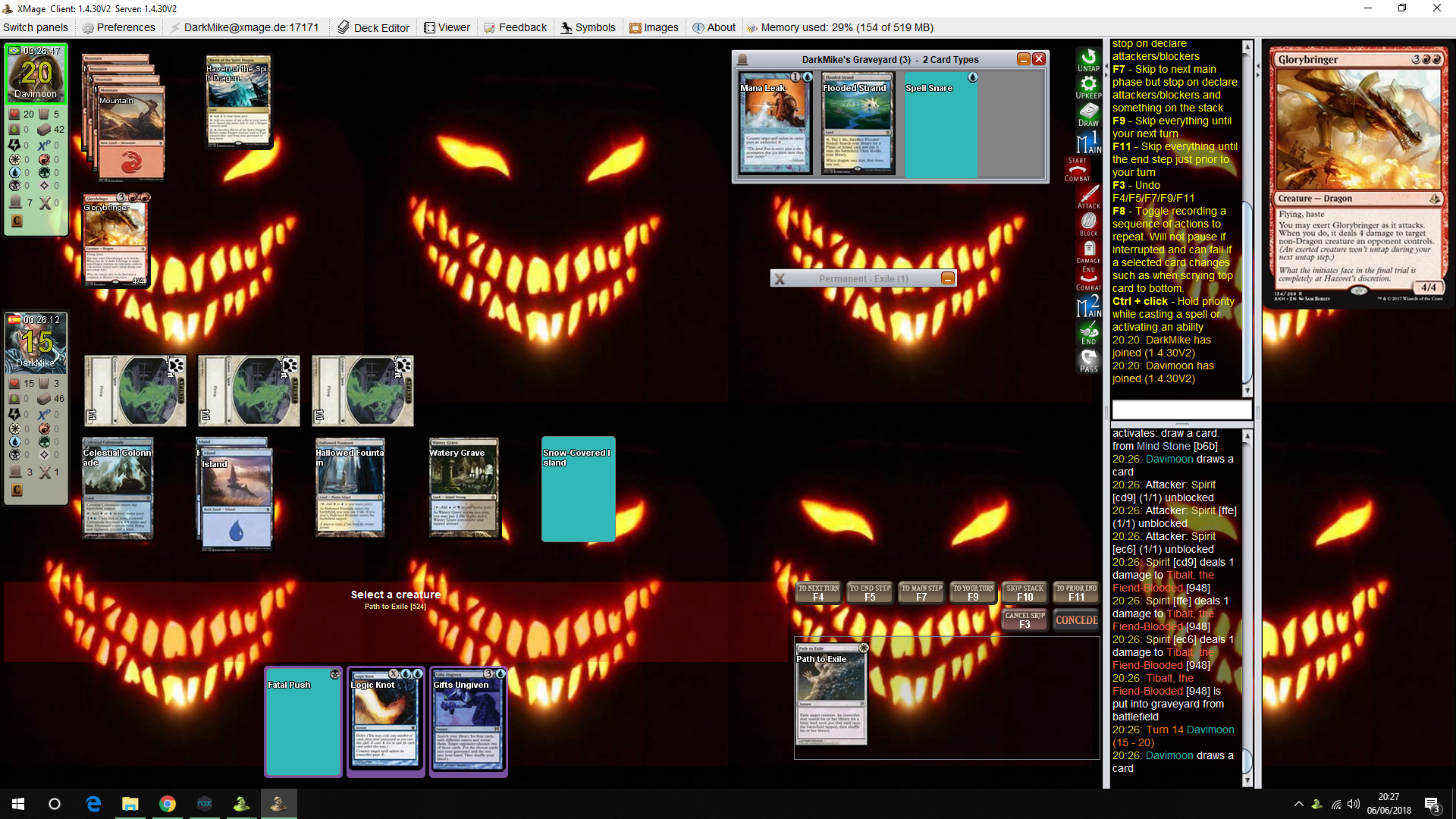Open DarkMike's exile zone X icon
Viewport: 1456px width, 819px height.
[45, 472]
